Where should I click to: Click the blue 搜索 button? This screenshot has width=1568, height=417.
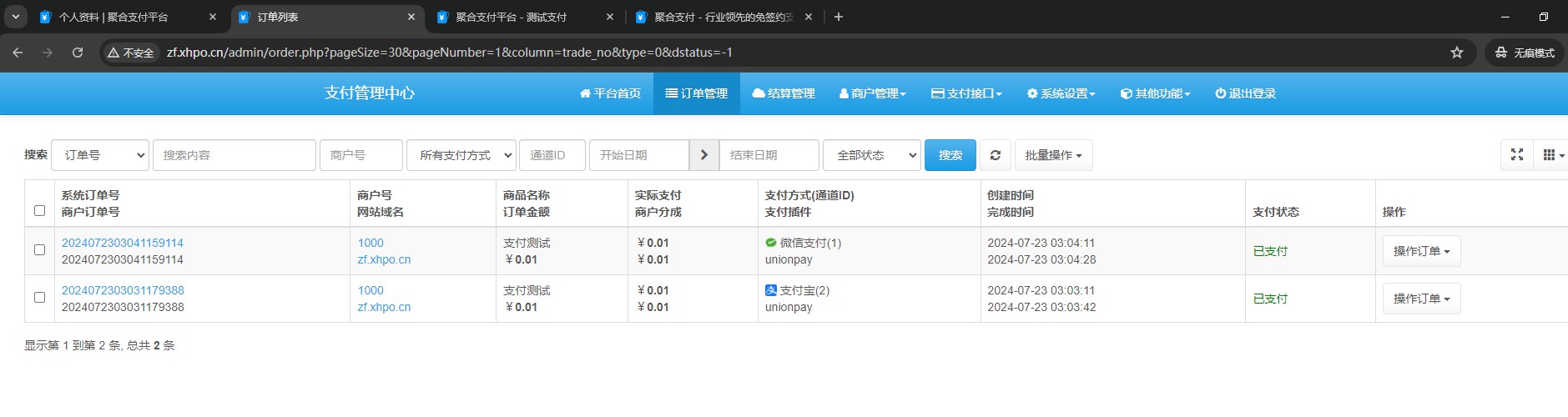coord(950,155)
